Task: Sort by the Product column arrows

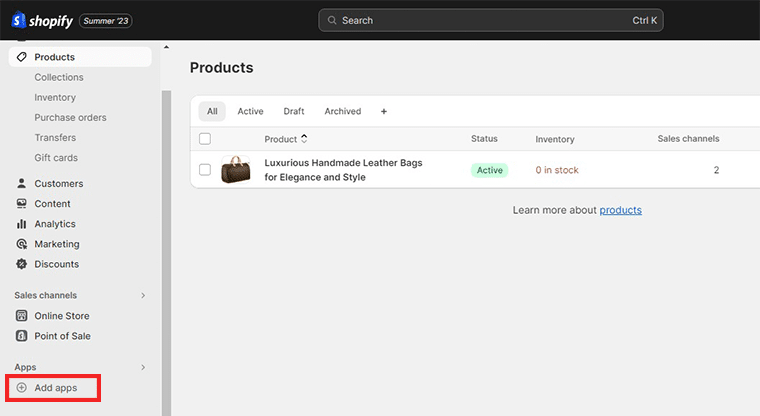Action: (304, 139)
